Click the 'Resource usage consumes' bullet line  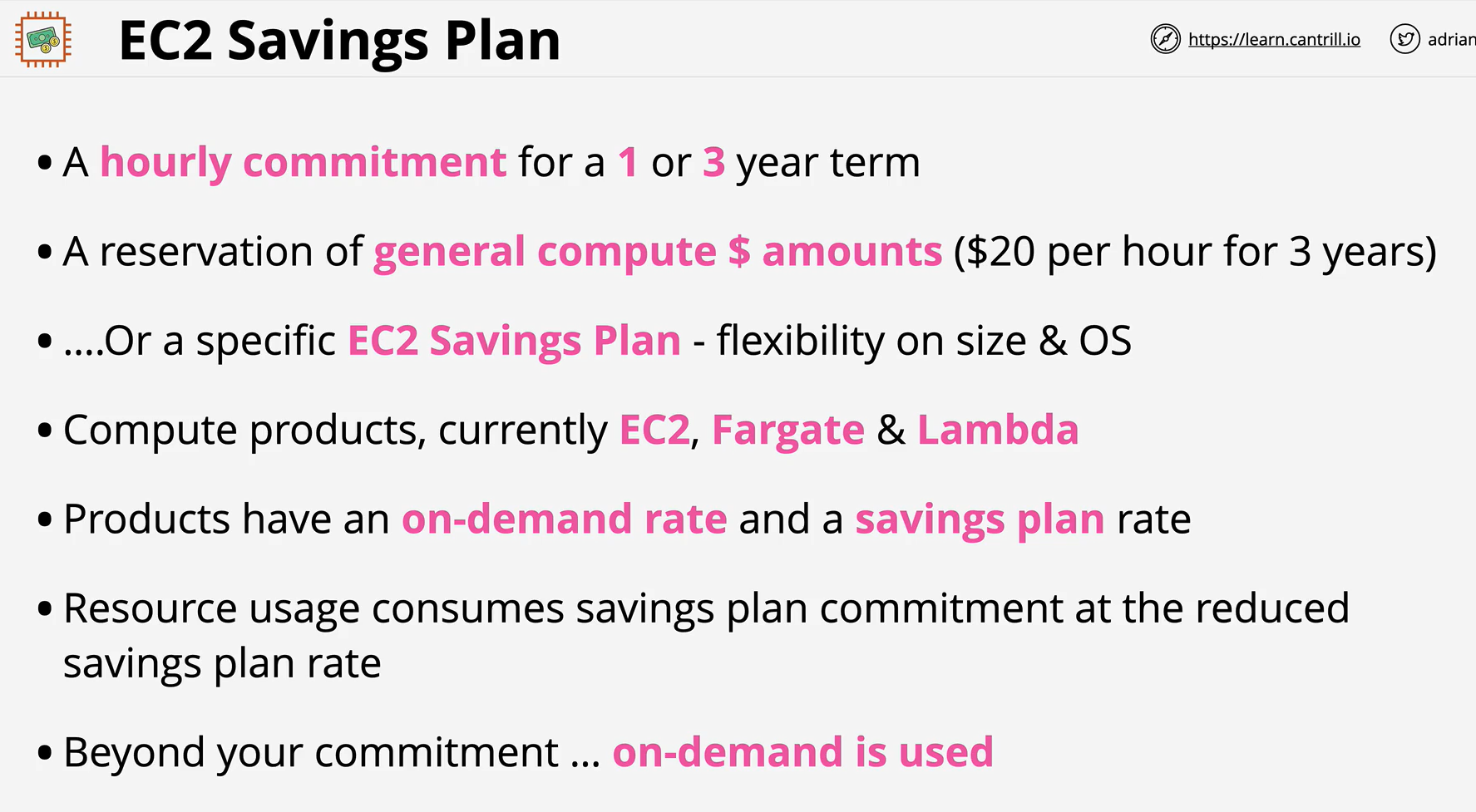[x=706, y=636]
